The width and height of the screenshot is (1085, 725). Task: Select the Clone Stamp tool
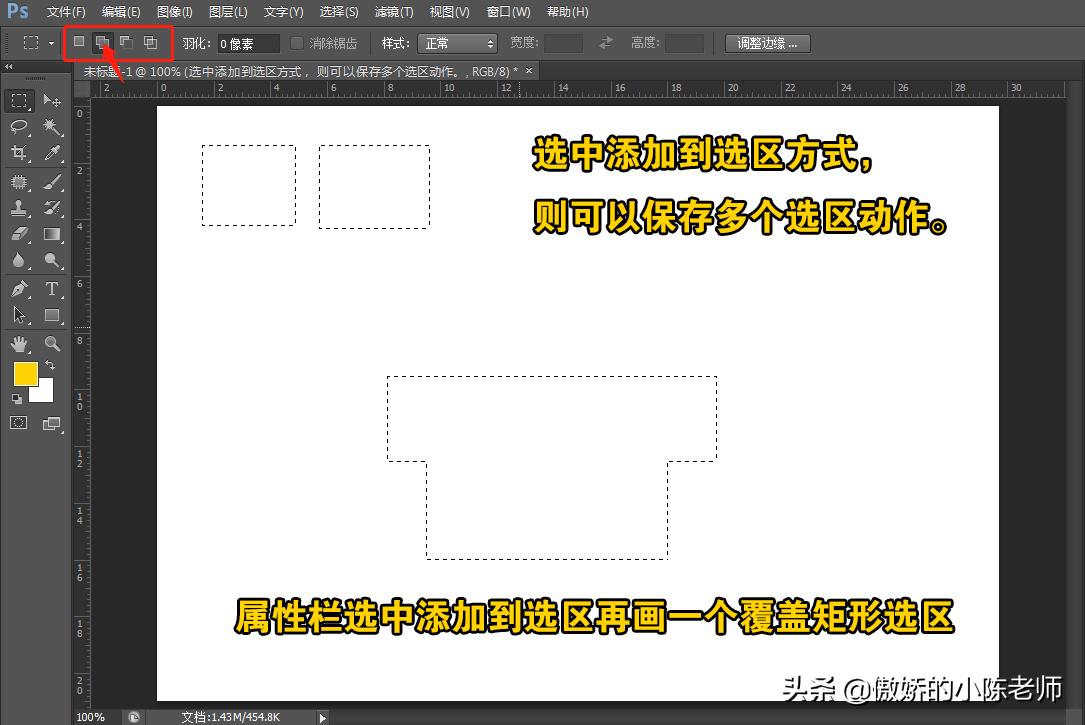point(20,207)
